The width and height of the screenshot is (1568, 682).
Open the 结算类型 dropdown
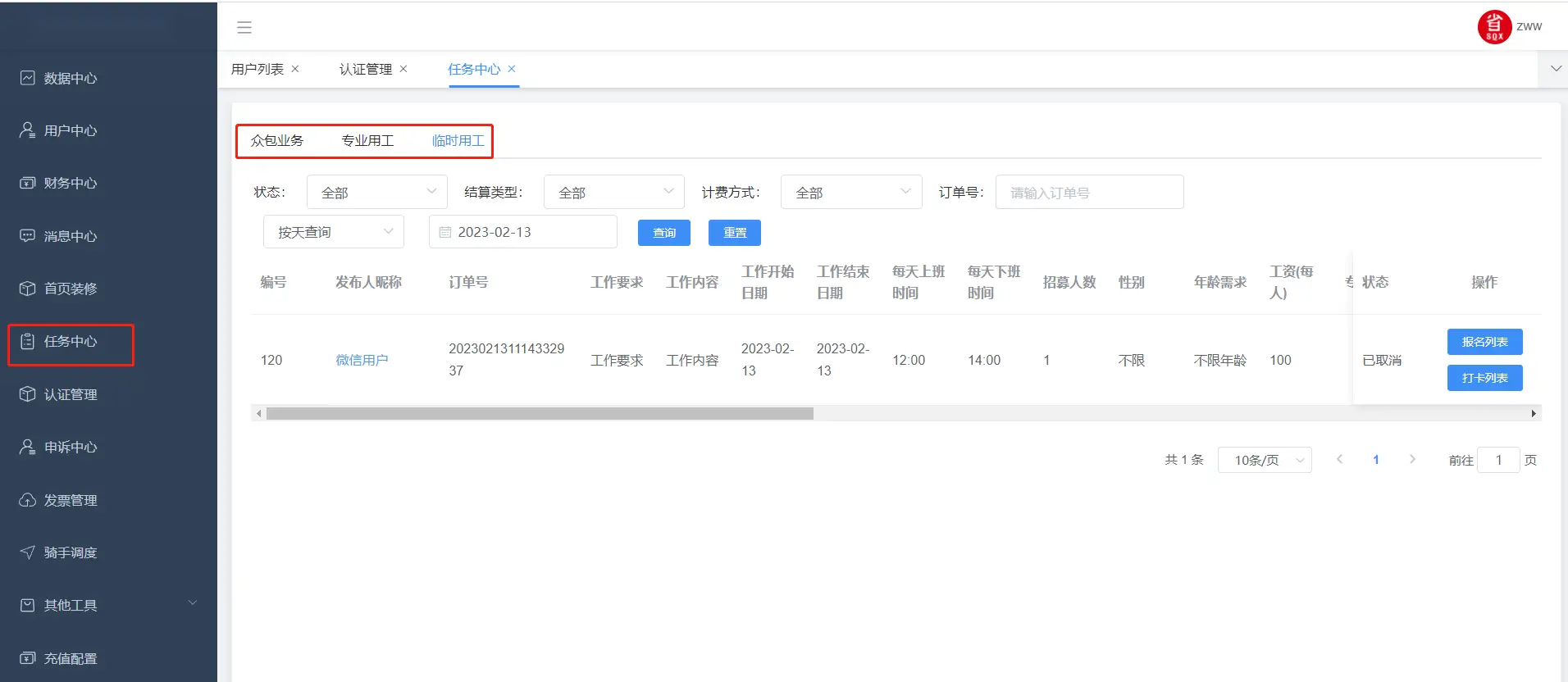(613, 192)
